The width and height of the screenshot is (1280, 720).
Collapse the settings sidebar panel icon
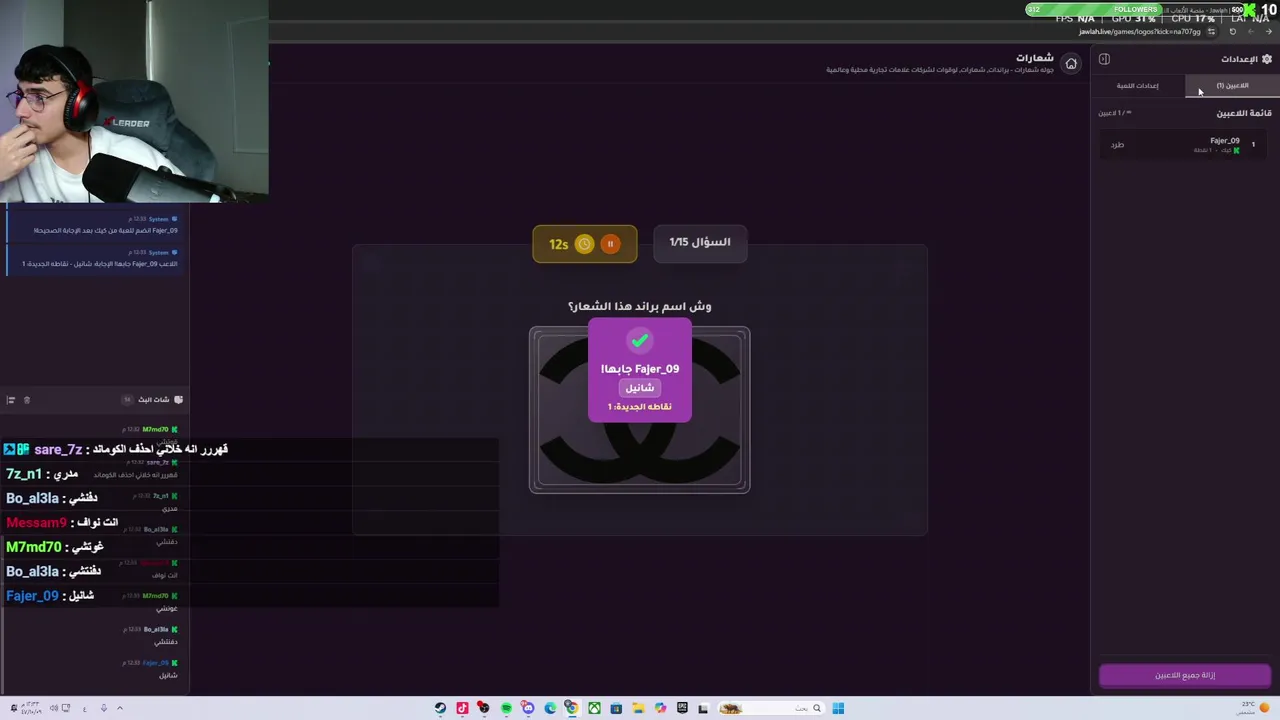pyautogui.click(x=1104, y=59)
